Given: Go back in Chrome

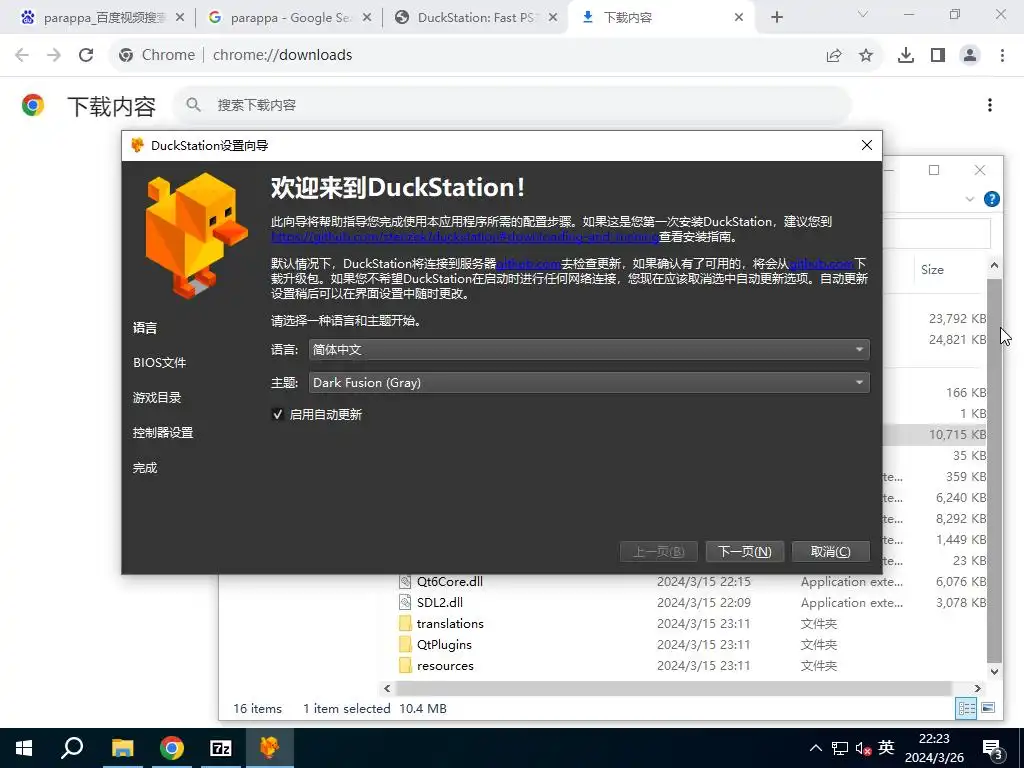Looking at the screenshot, I should (22, 55).
